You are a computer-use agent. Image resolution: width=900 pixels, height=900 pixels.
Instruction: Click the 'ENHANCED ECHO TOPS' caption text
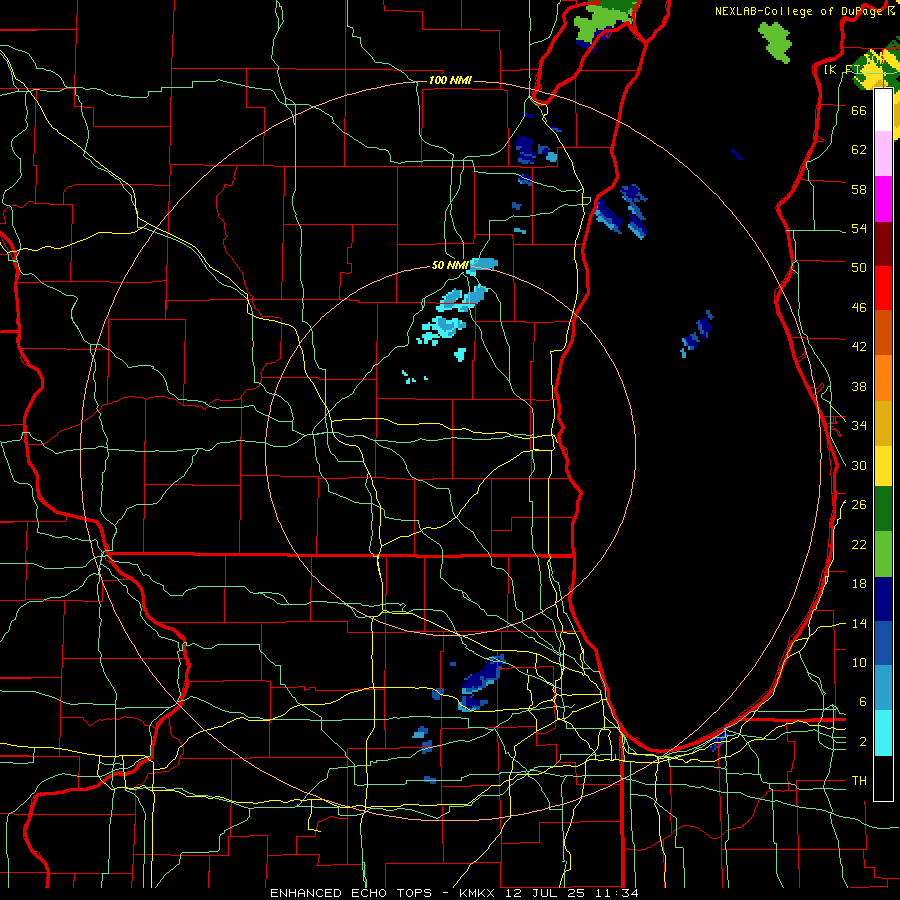[x=350, y=893]
